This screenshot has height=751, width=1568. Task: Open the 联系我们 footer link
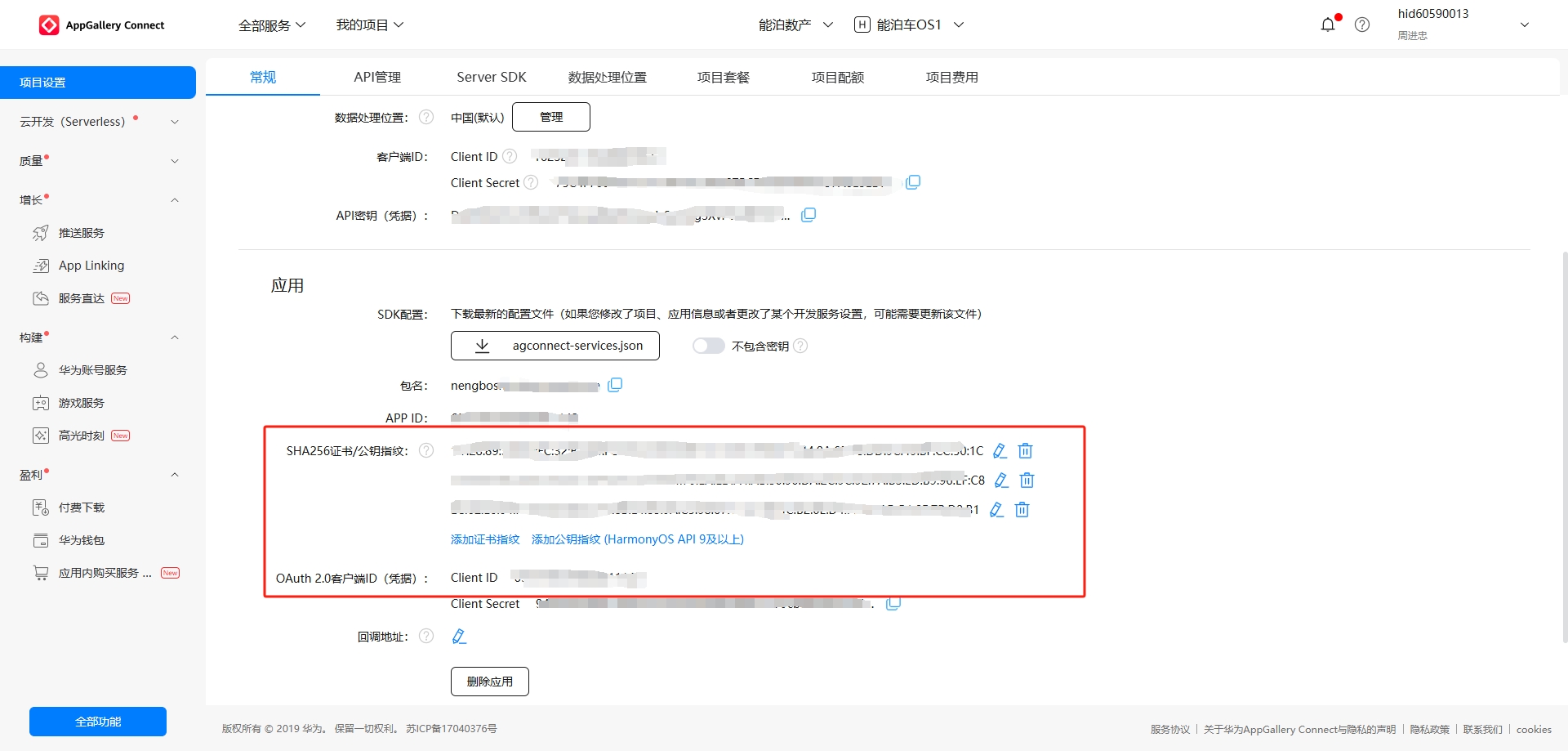1482,729
